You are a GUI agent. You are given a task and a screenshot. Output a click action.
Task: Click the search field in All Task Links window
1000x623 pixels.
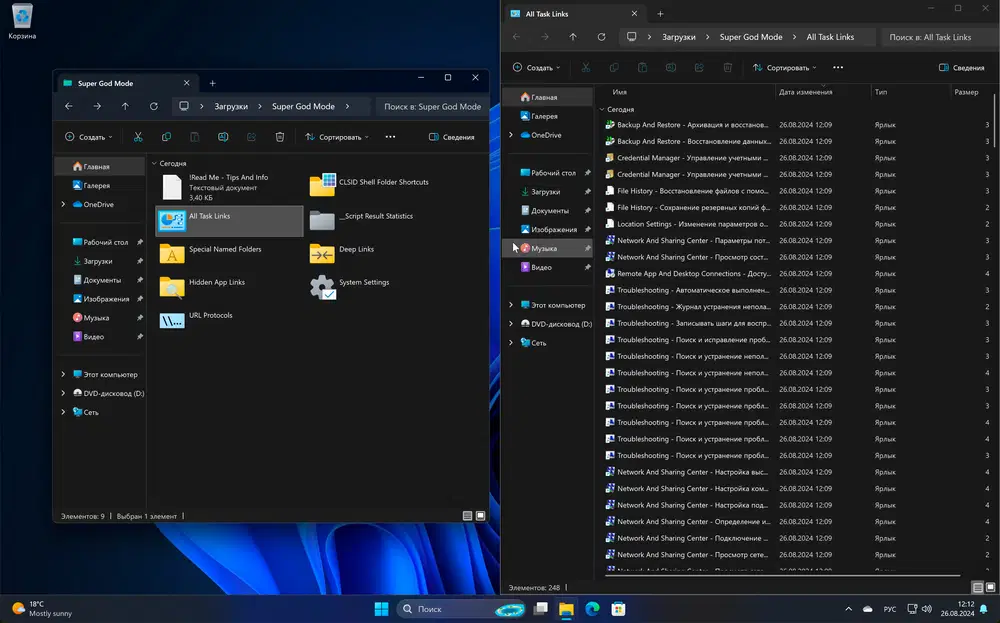[x=935, y=37]
